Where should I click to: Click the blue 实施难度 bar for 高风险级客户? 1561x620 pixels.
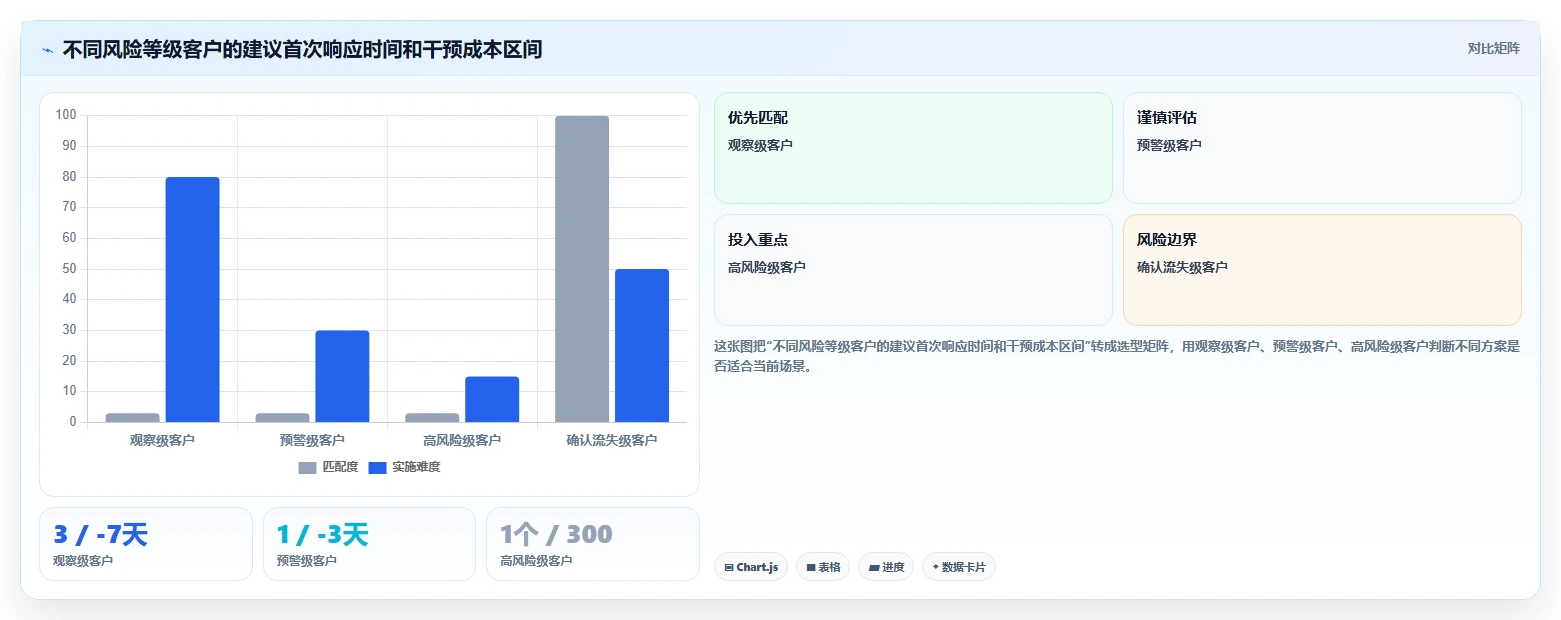(492, 399)
